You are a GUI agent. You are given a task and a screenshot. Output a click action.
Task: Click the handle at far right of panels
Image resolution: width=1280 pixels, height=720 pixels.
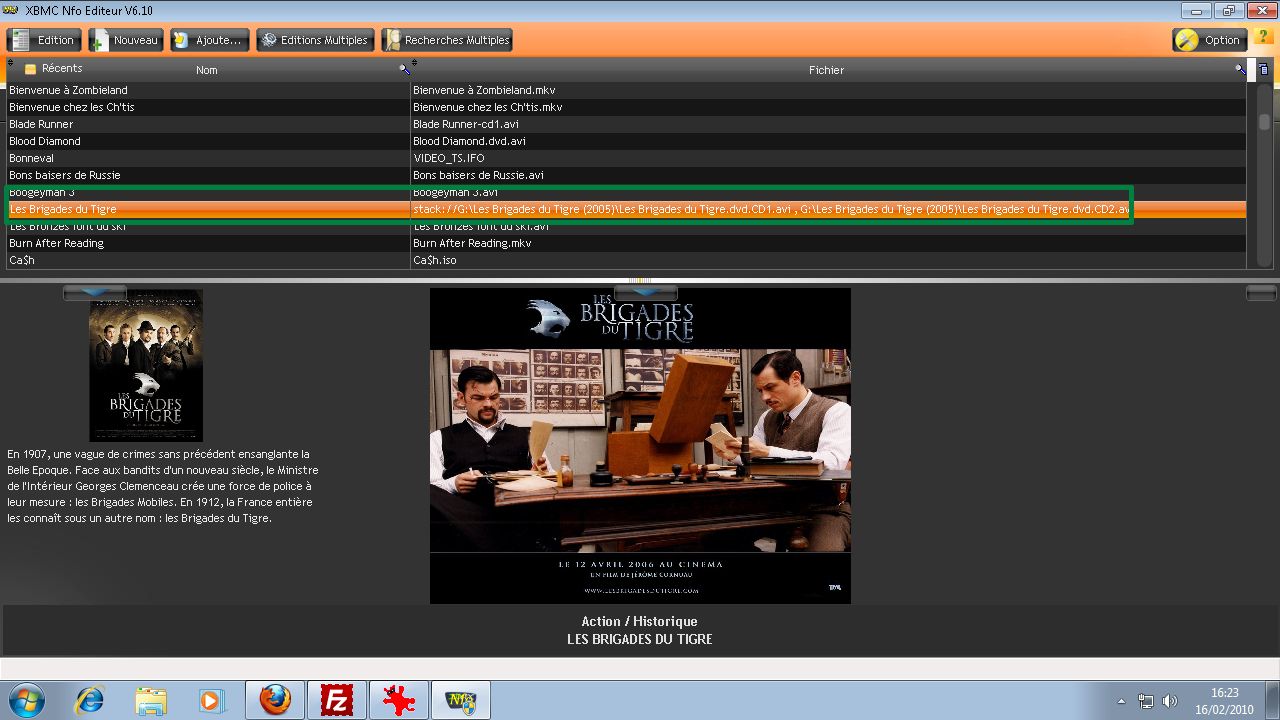pos(1262,292)
